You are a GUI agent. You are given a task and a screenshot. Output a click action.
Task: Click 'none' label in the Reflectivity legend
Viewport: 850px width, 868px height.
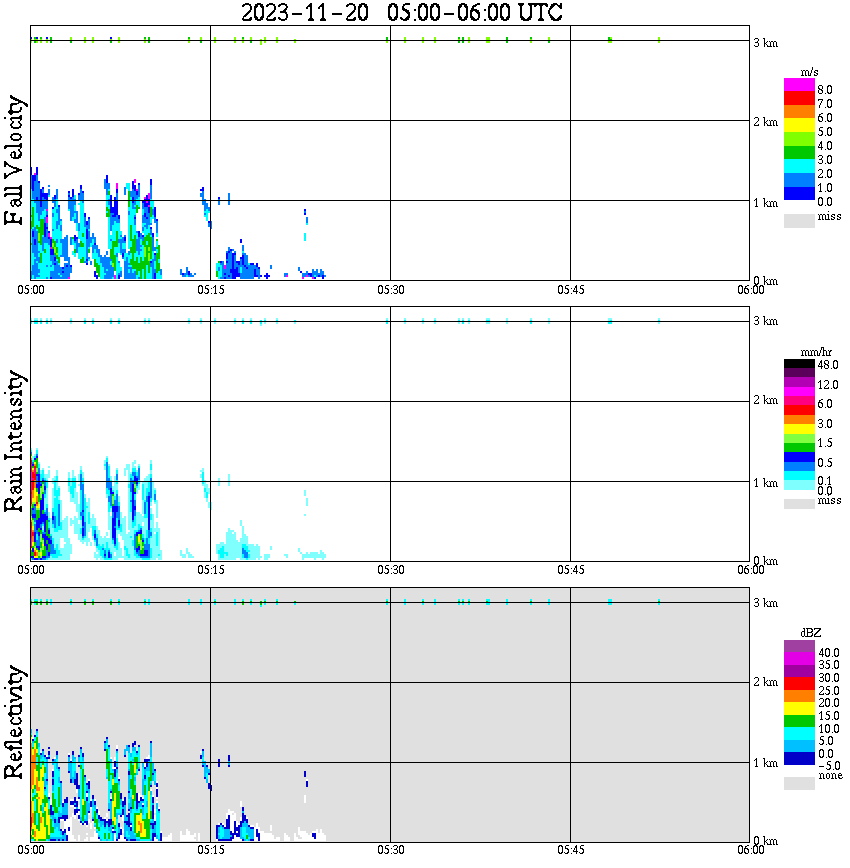830,776
